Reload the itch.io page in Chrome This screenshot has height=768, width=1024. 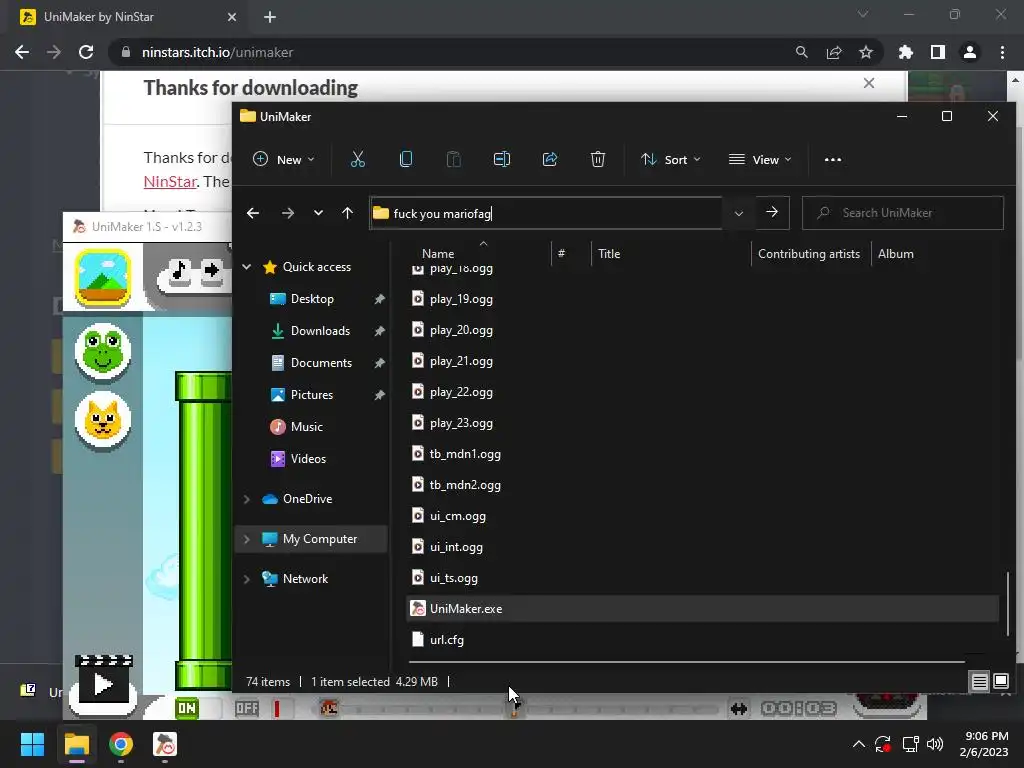[x=86, y=52]
